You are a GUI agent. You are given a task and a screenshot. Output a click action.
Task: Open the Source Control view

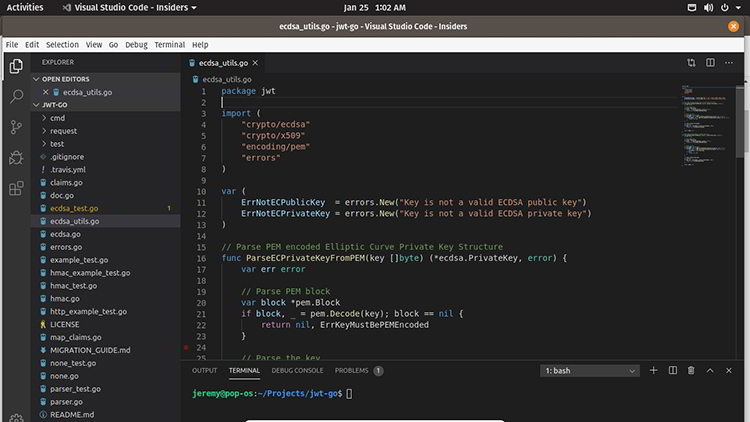click(x=16, y=127)
